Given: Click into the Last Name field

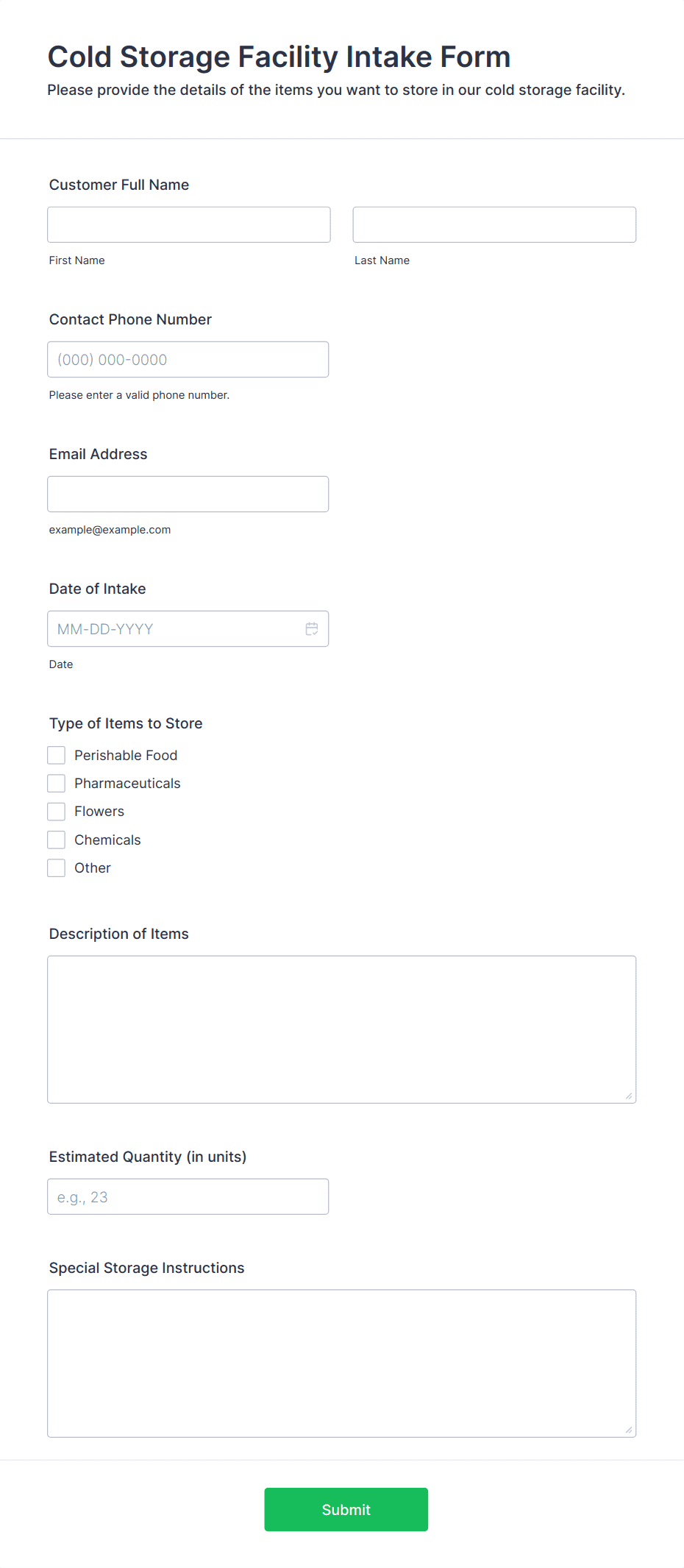Looking at the screenshot, I should point(494,224).
